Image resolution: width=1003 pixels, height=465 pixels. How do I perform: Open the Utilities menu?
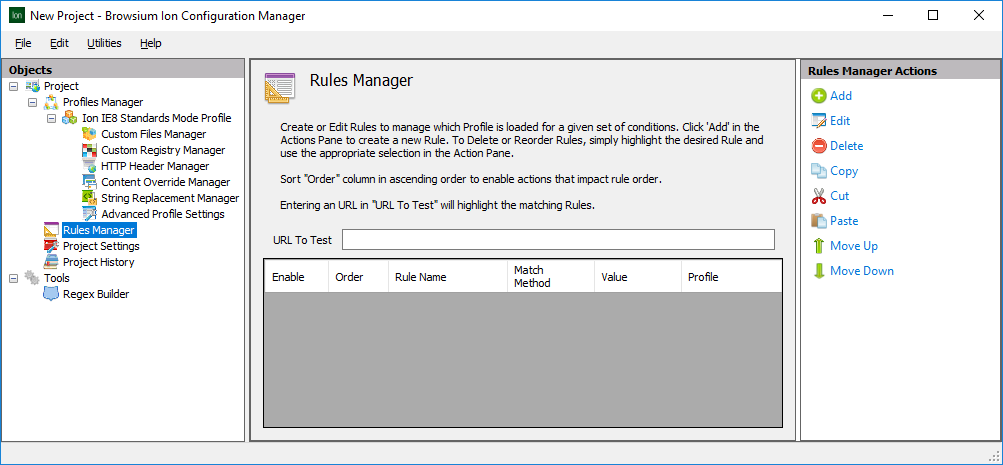click(104, 43)
